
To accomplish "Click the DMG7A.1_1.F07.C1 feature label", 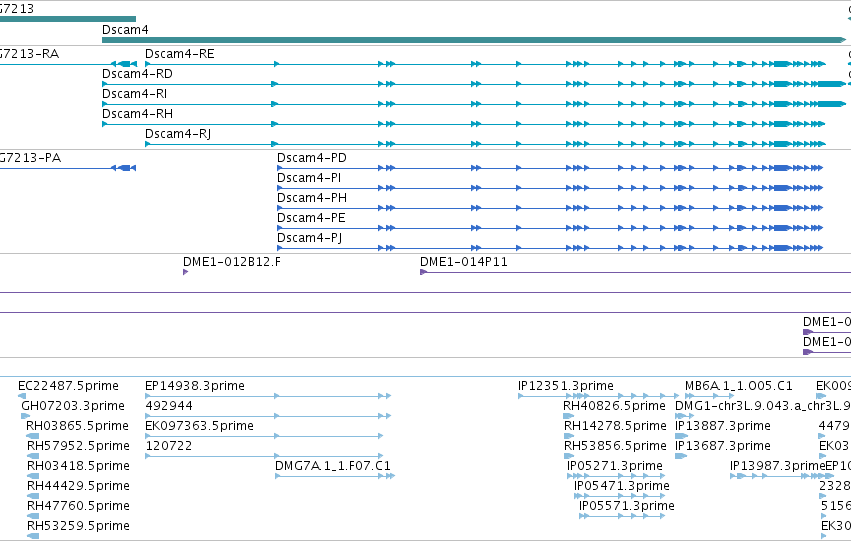I will pos(333,466).
